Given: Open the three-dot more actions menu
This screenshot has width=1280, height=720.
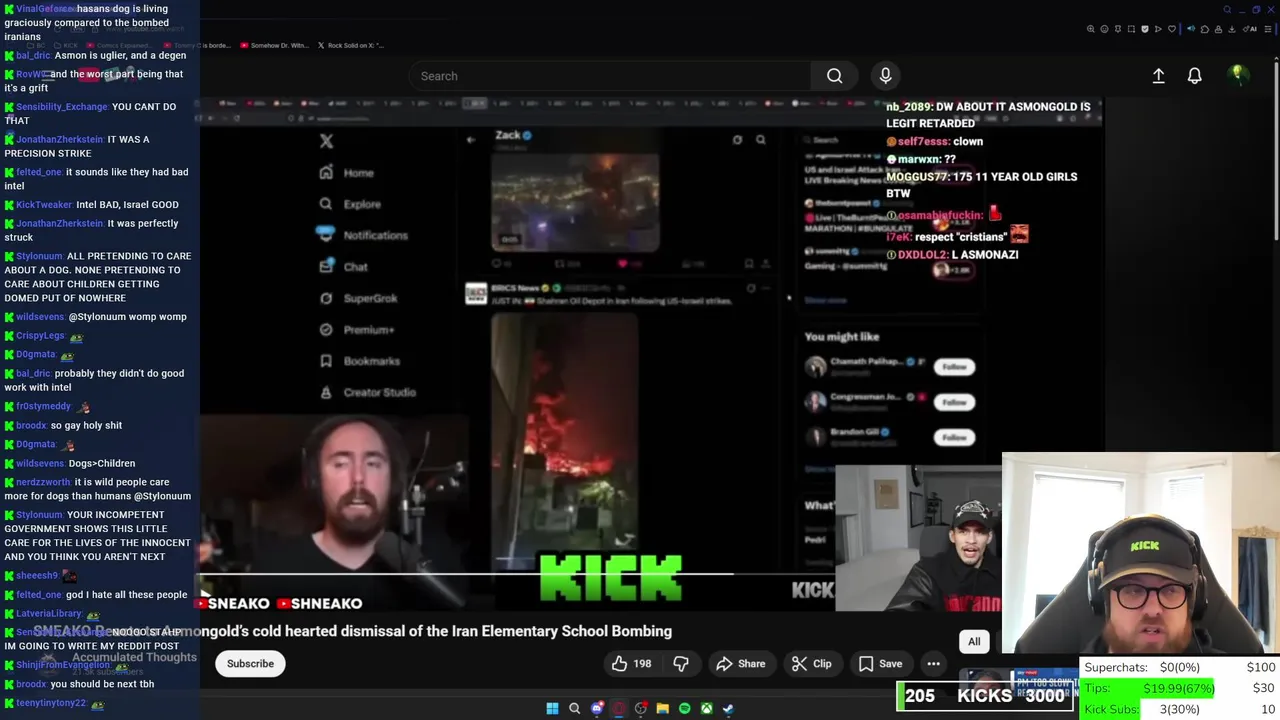Looking at the screenshot, I should coord(933,664).
